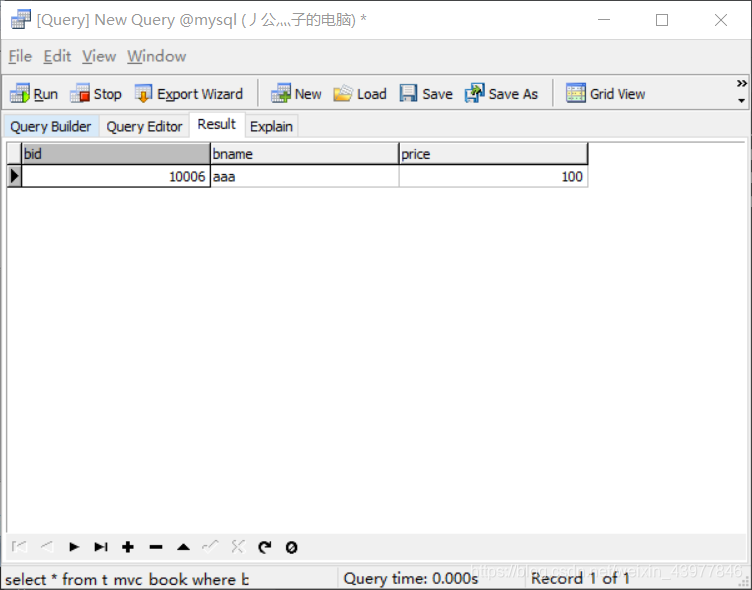Image resolution: width=752 pixels, height=590 pixels.
Task: Open the Export Wizard
Action: 189,94
